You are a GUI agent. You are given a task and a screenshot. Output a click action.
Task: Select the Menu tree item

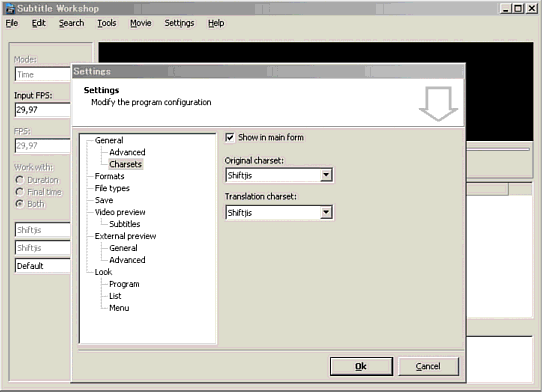point(119,308)
